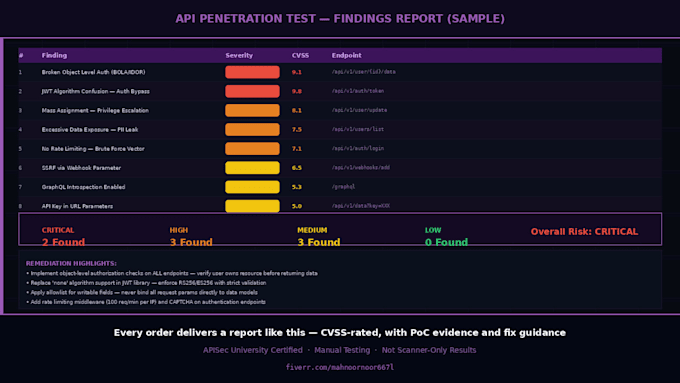Screen dimensions: 680x383
Task: Click finding "GraphQL Introspection Enabled"
Action: coord(83,187)
